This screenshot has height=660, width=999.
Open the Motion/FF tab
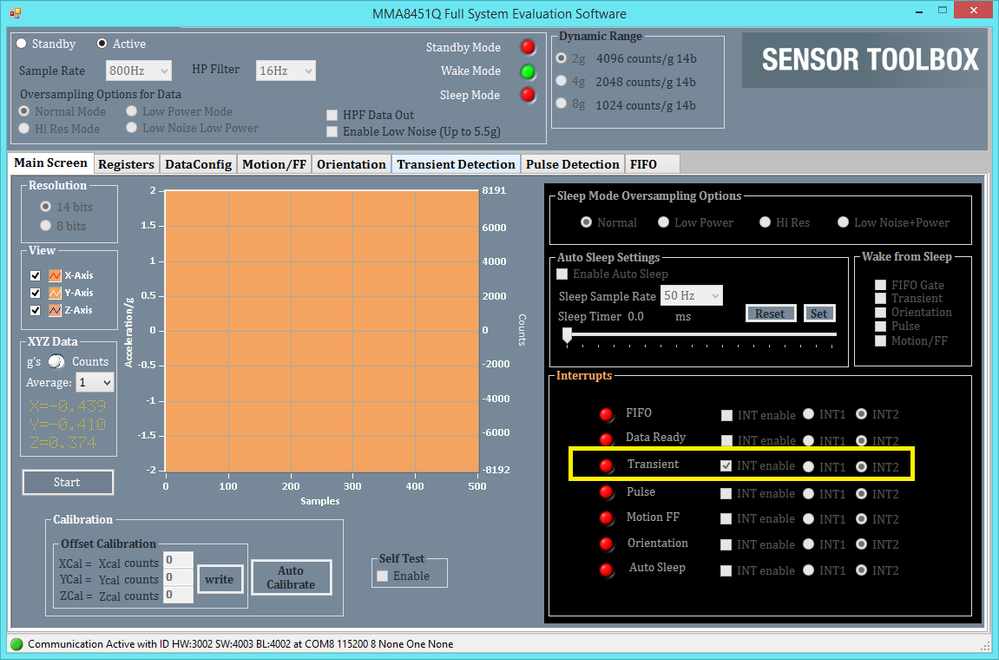(275, 164)
